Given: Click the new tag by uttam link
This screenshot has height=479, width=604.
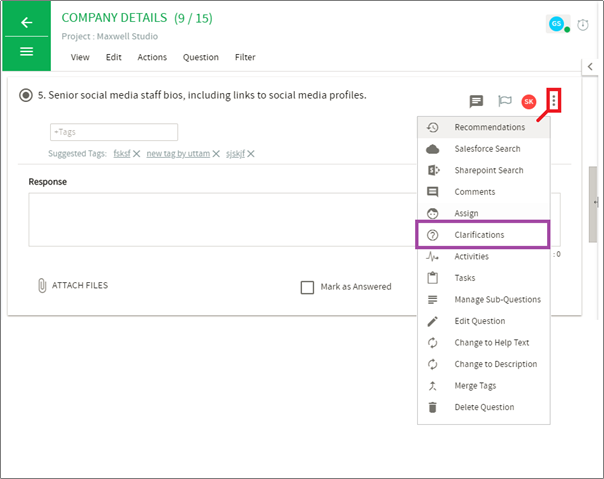Looking at the screenshot, I should pos(178,154).
